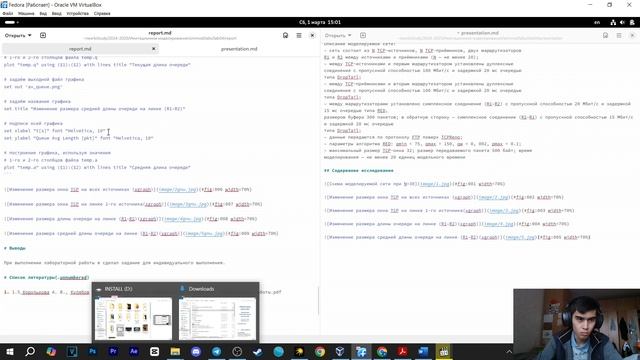Open volume icon in GNOME top bar
640x360 pixels.
[x=622, y=22]
